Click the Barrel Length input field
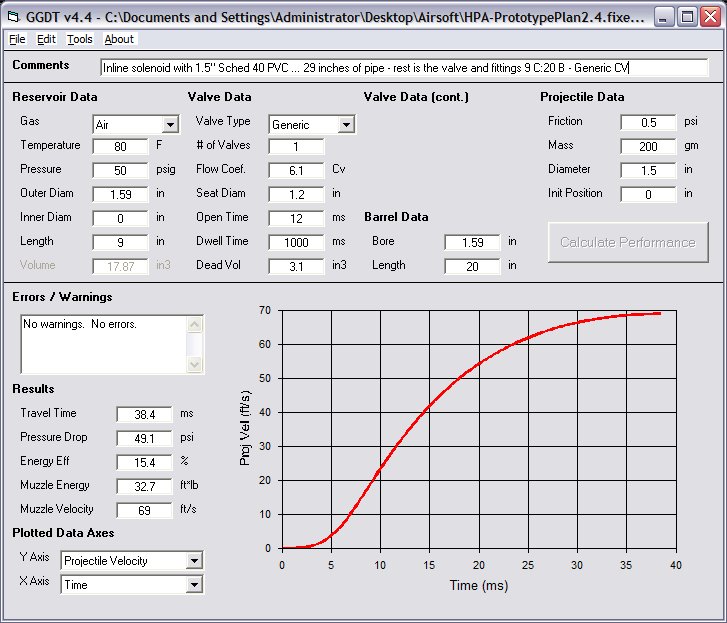727x623 pixels. pos(472,266)
